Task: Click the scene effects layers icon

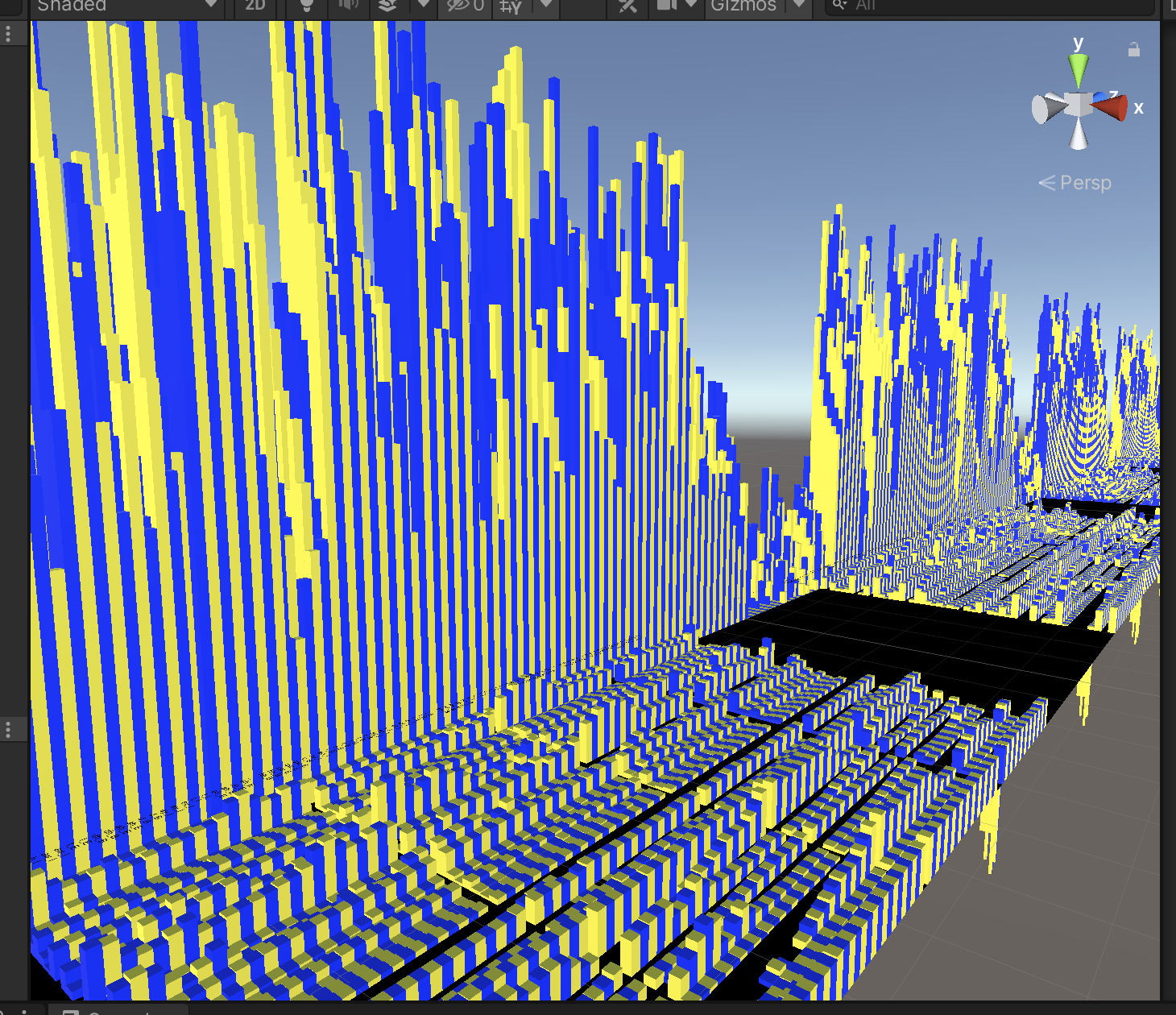Action: [387, 6]
